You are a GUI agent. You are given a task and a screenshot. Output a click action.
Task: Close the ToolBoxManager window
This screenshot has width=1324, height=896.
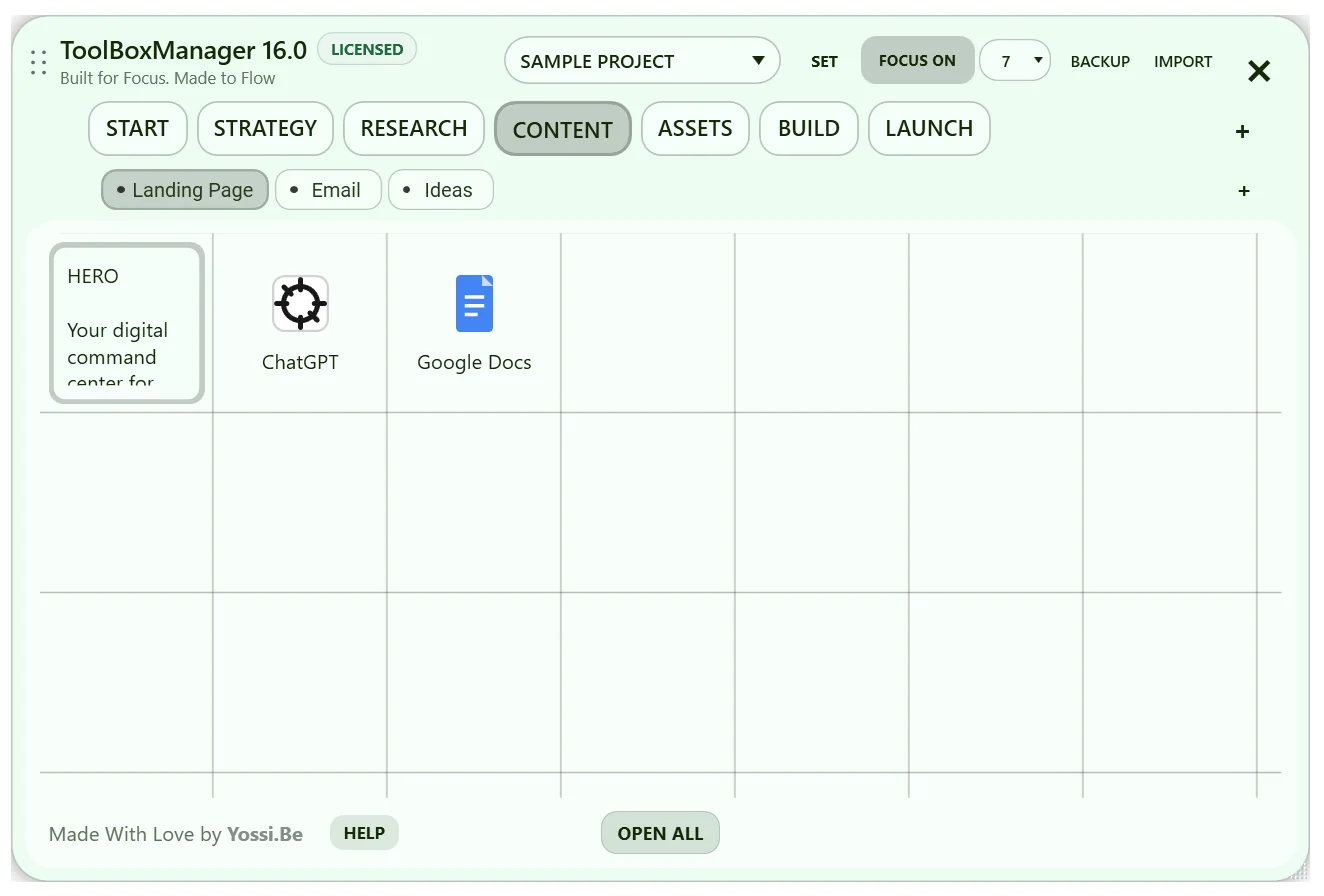[x=1259, y=71]
